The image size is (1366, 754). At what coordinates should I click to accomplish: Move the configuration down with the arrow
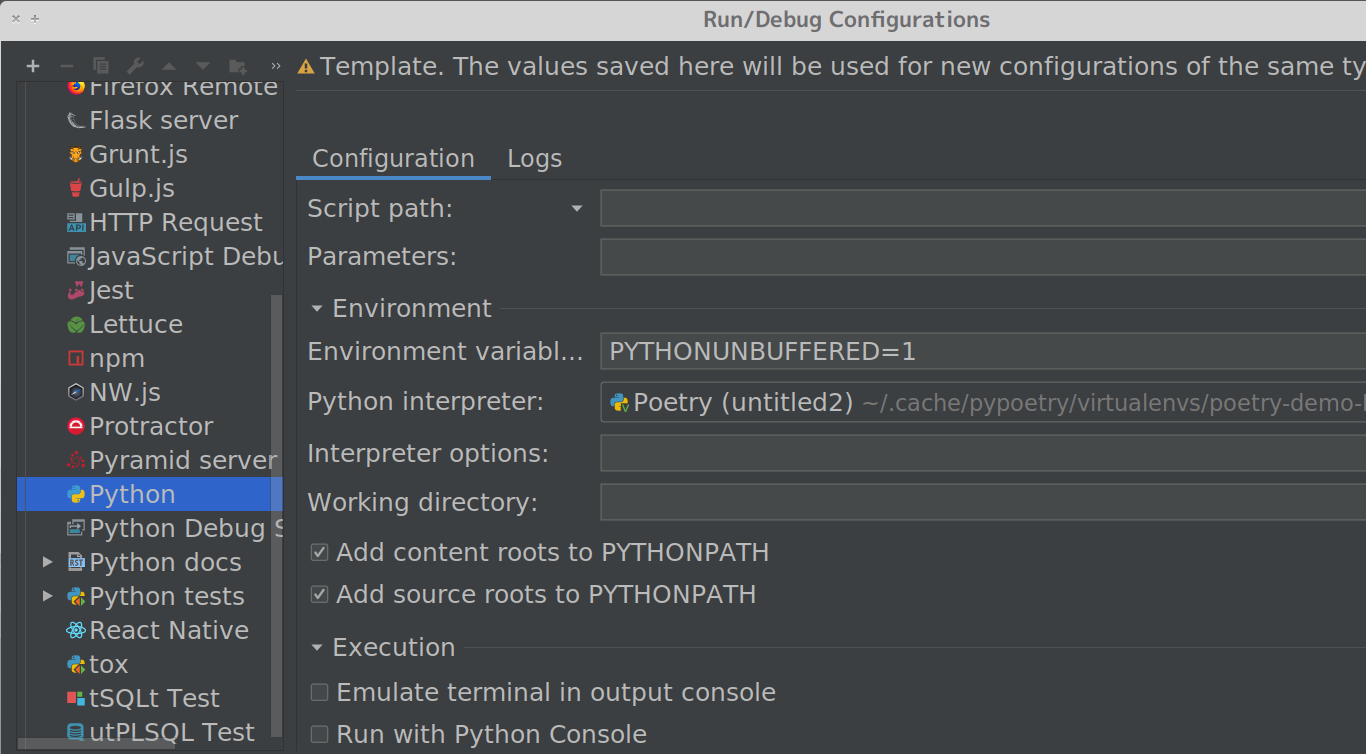(203, 66)
